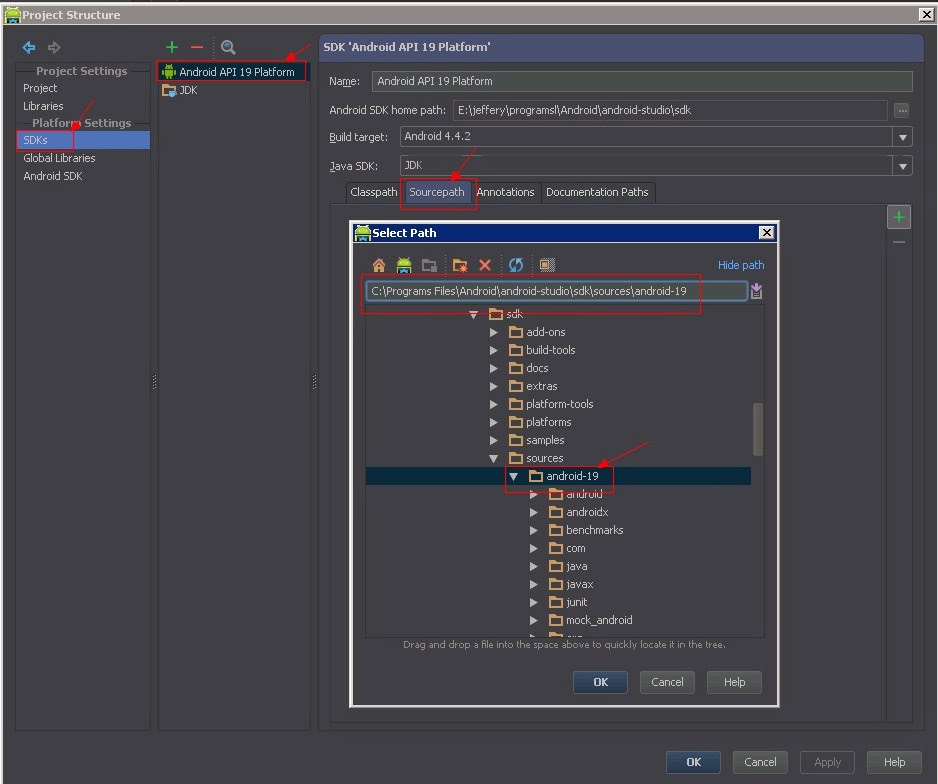Select the com folder row
The image size is (938, 784).
click(x=558, y=548)
